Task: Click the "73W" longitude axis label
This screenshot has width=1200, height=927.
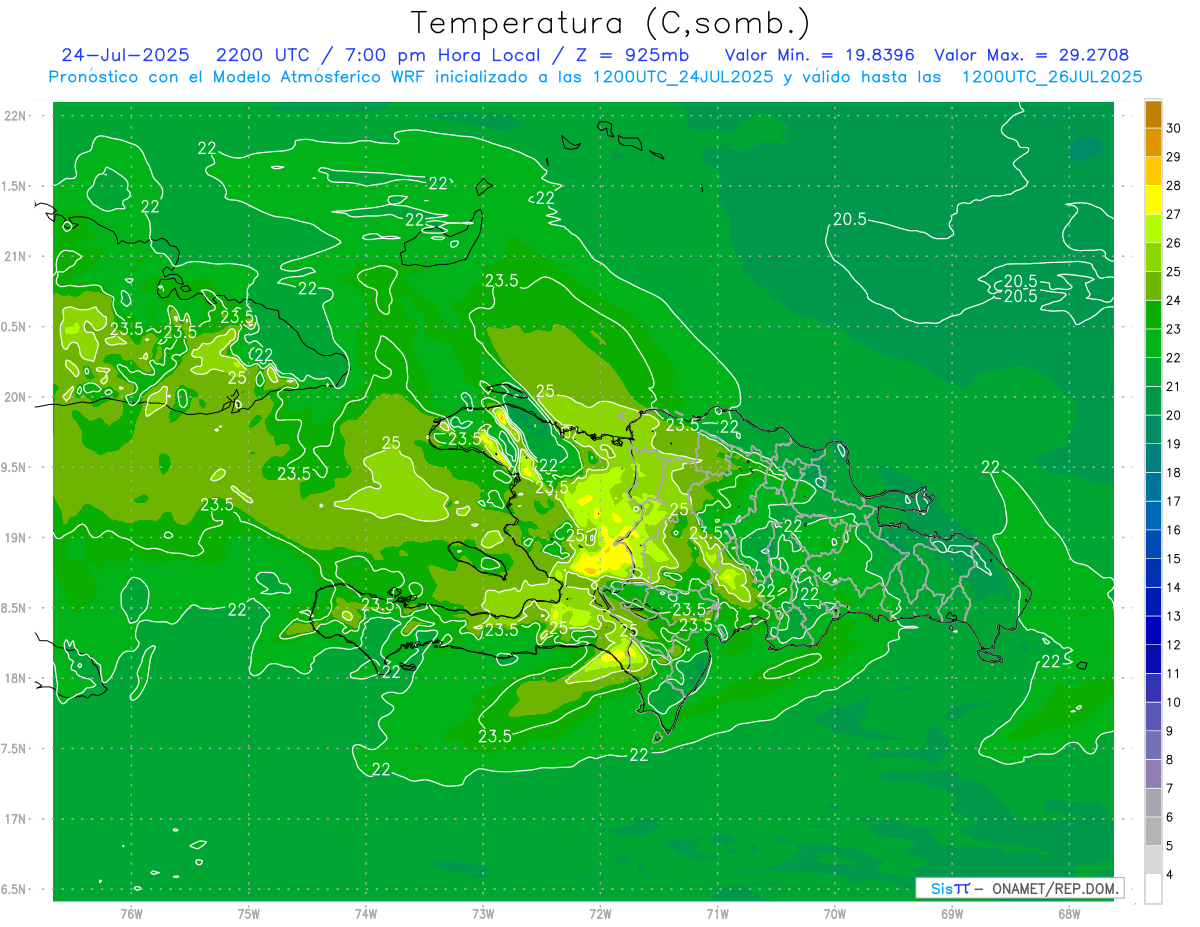Action: pyautogui.click(x=483, y=914)
